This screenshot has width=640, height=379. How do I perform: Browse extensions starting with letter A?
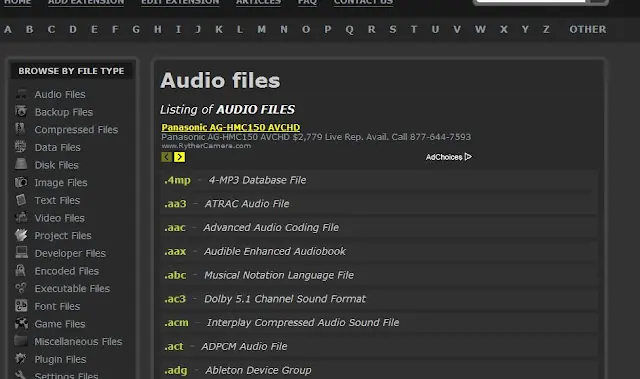click(x=8, y=29)
